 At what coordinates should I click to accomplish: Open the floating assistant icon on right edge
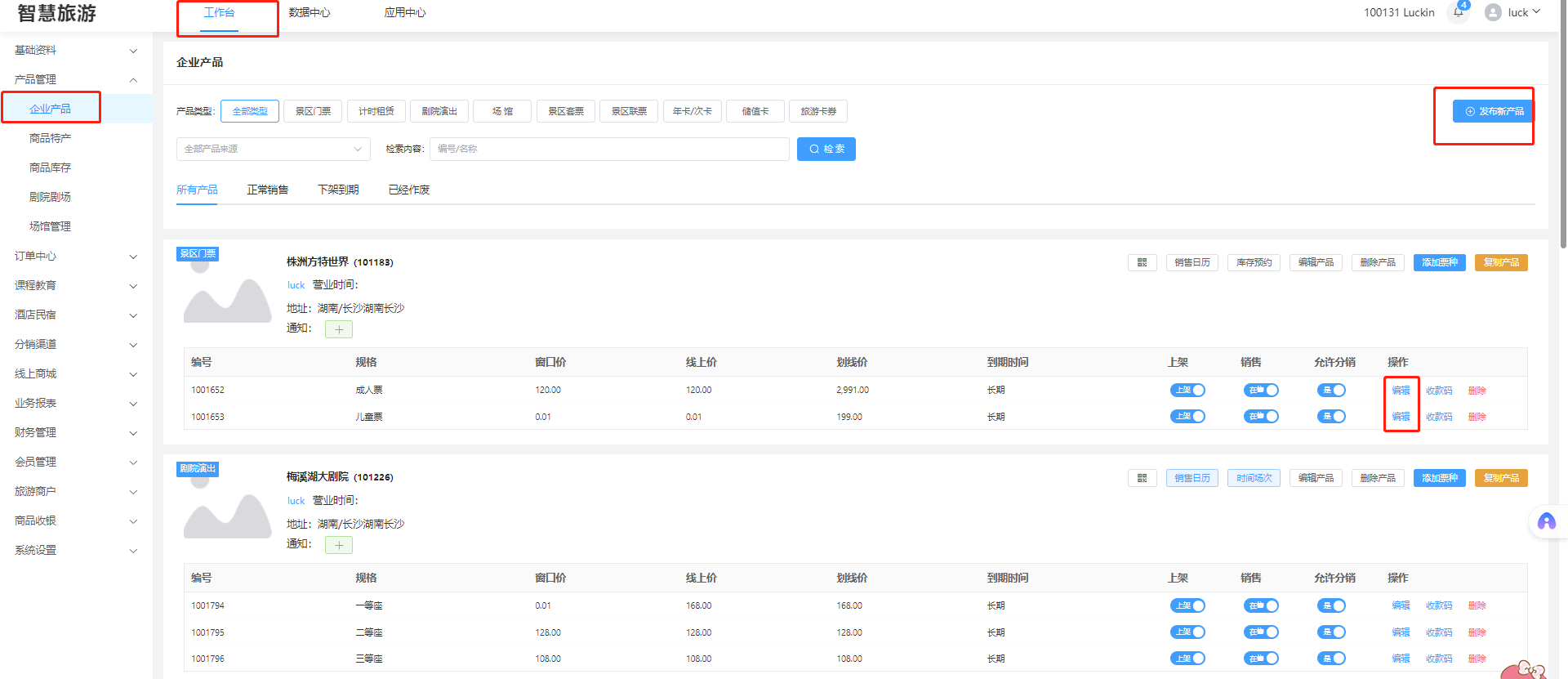[x=1546, y=521]
